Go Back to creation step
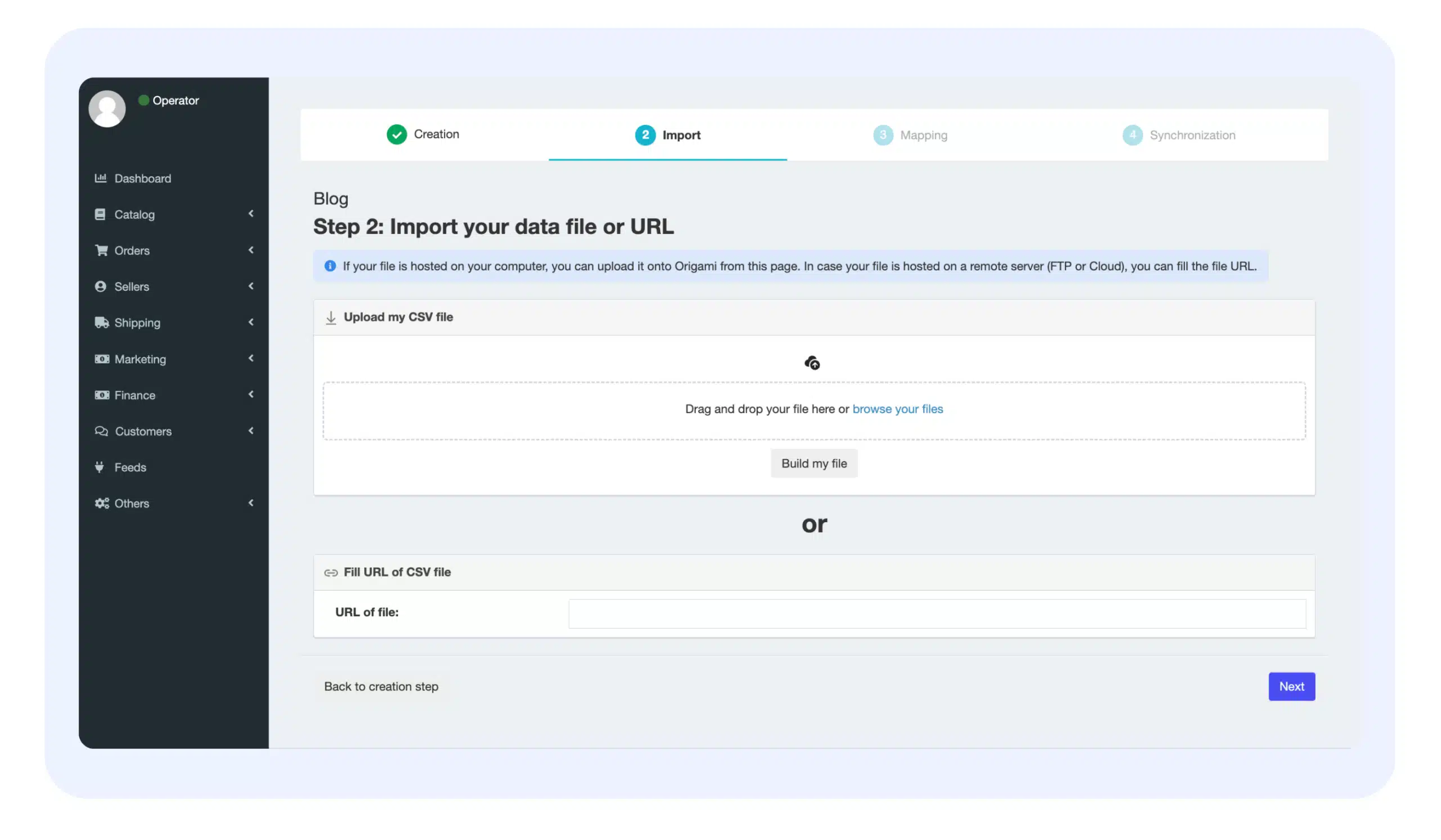The image size is (1441, 840). (381, 686)
